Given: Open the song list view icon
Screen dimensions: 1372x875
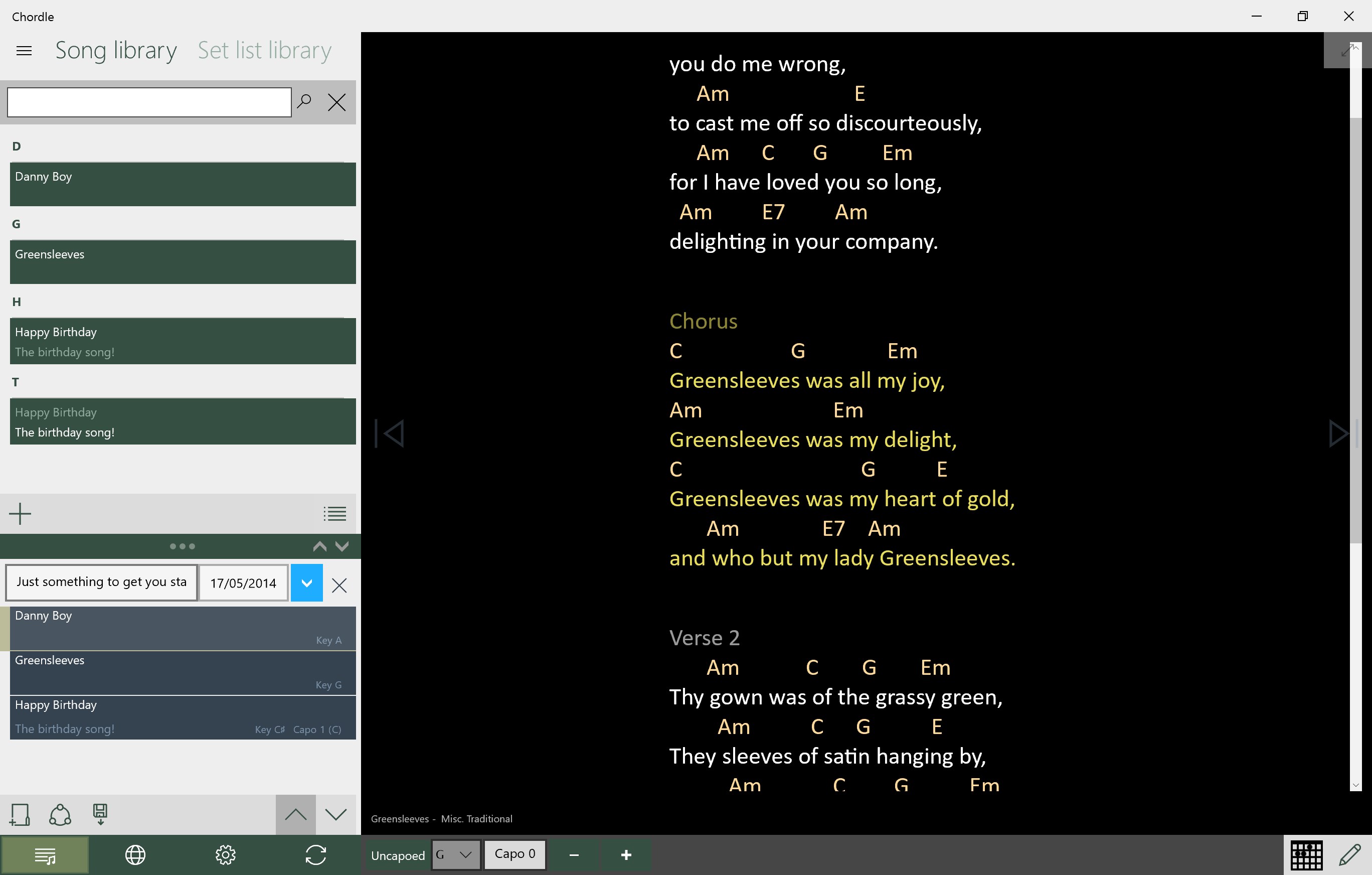Looking at the screenshot, I should 334,513.
